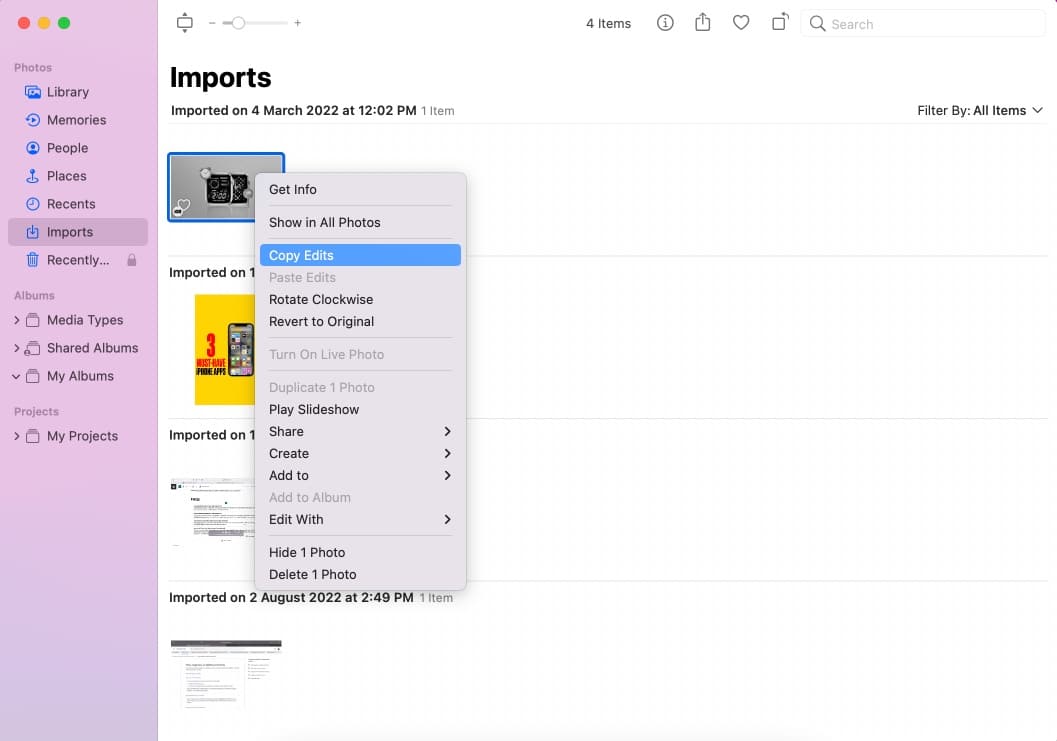
Task: Click the Imports sidebar icon
Action: (x=32, y=232)
